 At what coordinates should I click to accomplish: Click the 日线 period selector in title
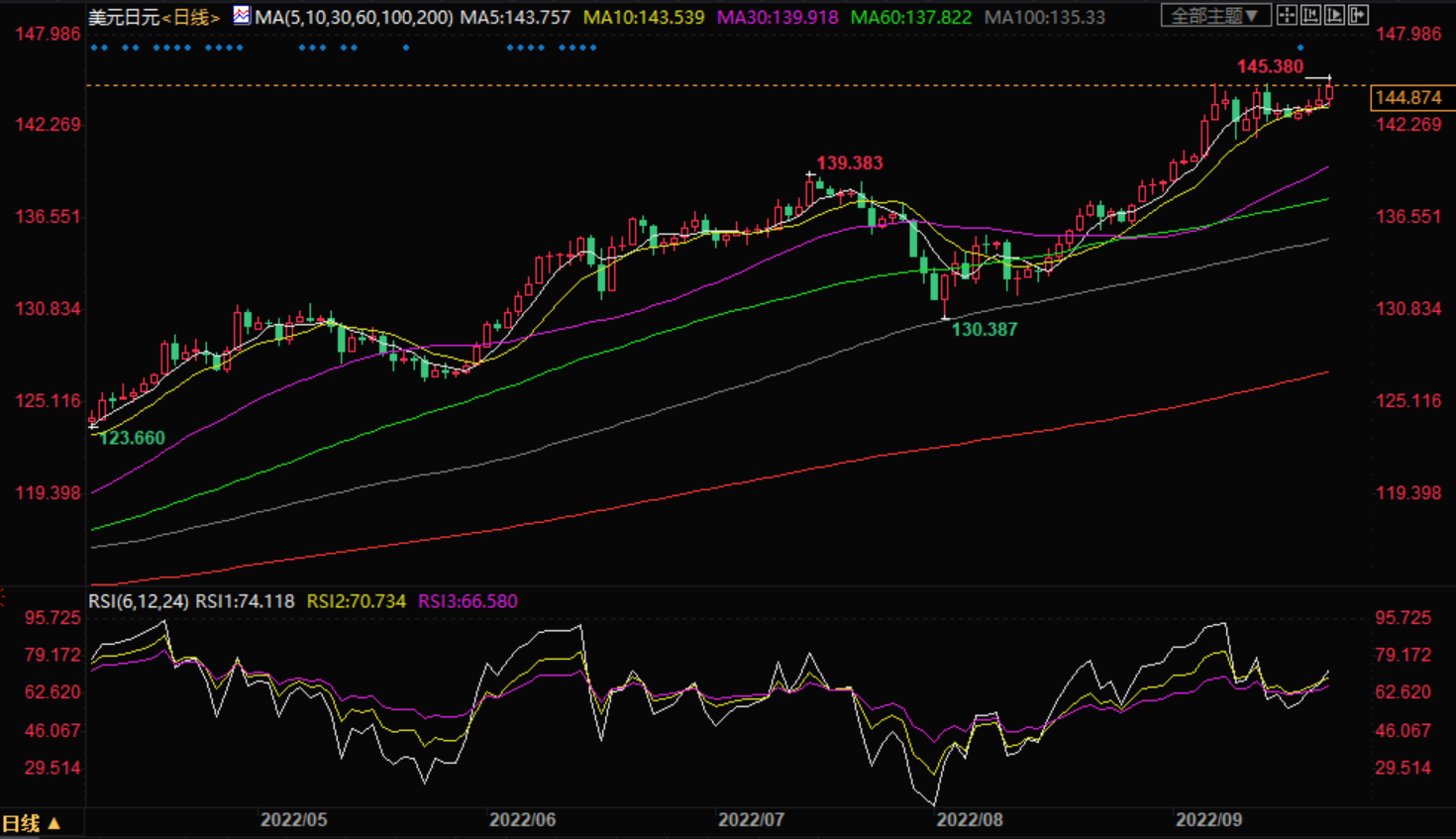191,17
